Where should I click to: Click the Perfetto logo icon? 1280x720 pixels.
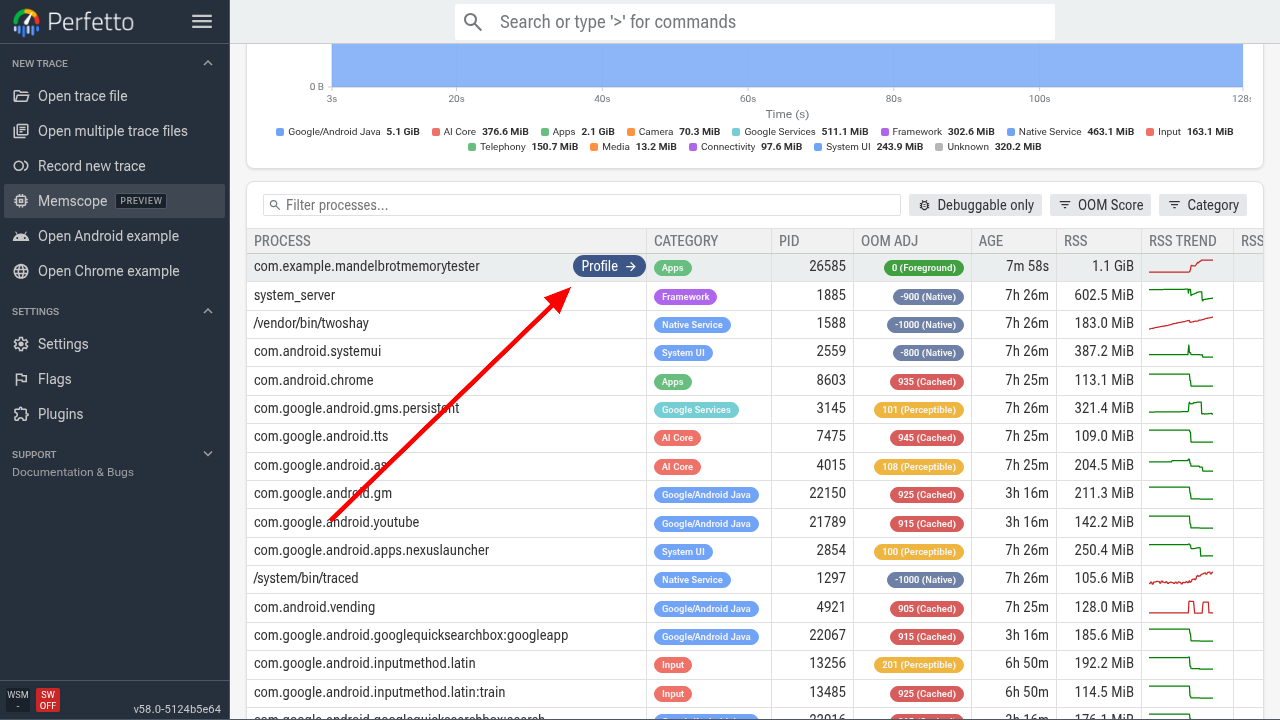pos(27,22)
